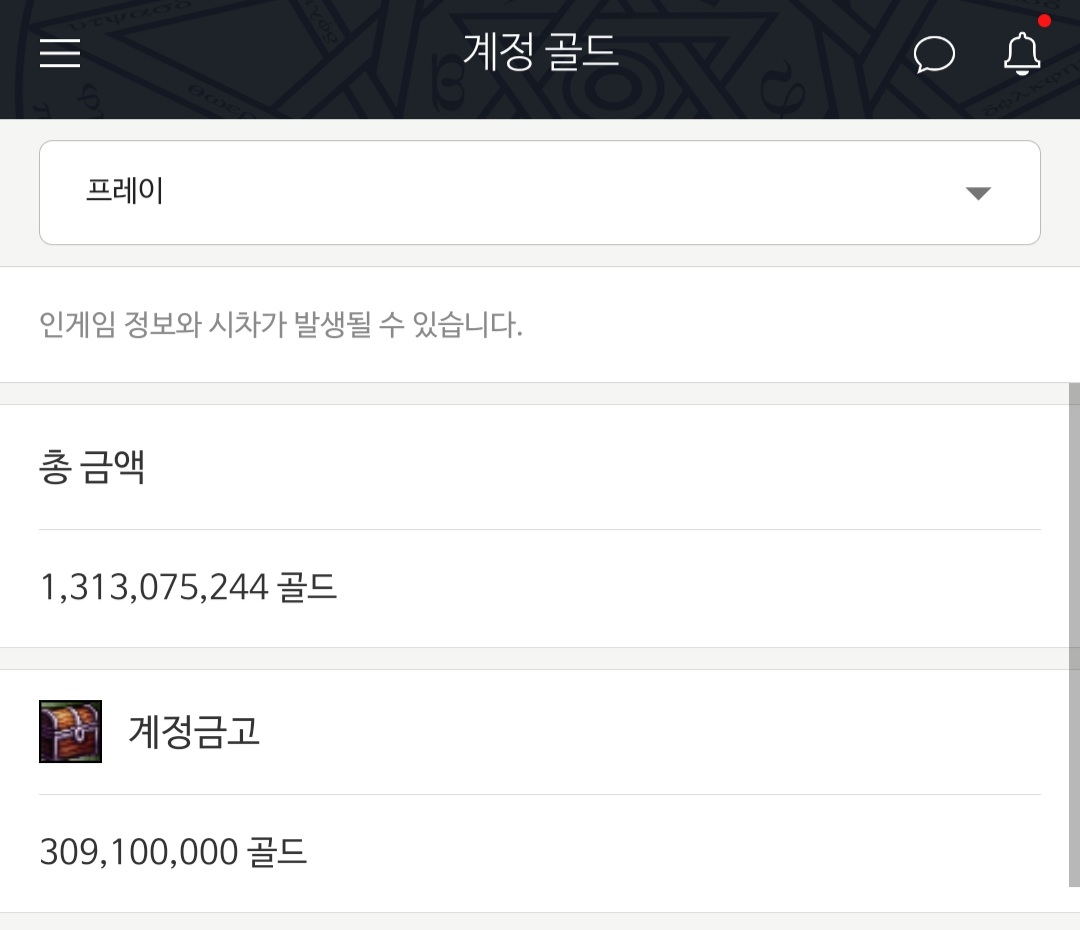This screenshot has height=930, width=1080.
Task: Click the 계정금고 treasure chest icon
Action: (x=70, y=731)
